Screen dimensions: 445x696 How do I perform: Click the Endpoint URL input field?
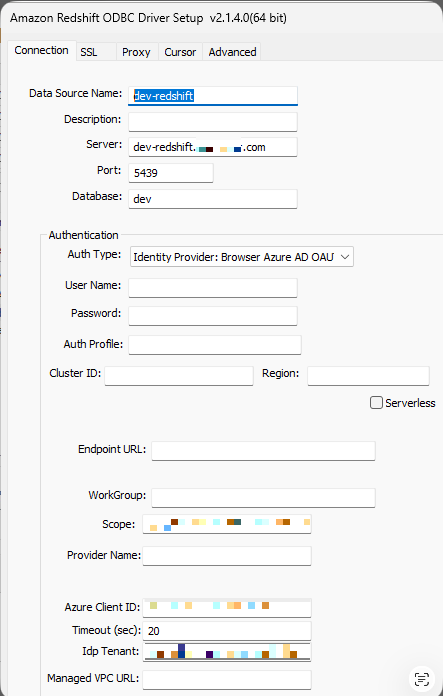point(264,451)
